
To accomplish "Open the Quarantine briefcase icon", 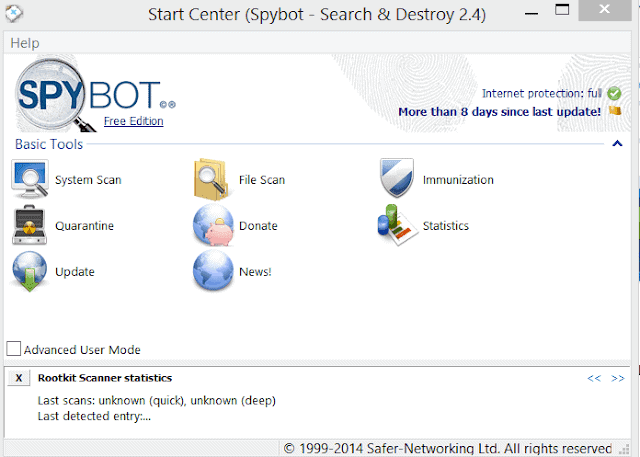I will coord(29,225).
